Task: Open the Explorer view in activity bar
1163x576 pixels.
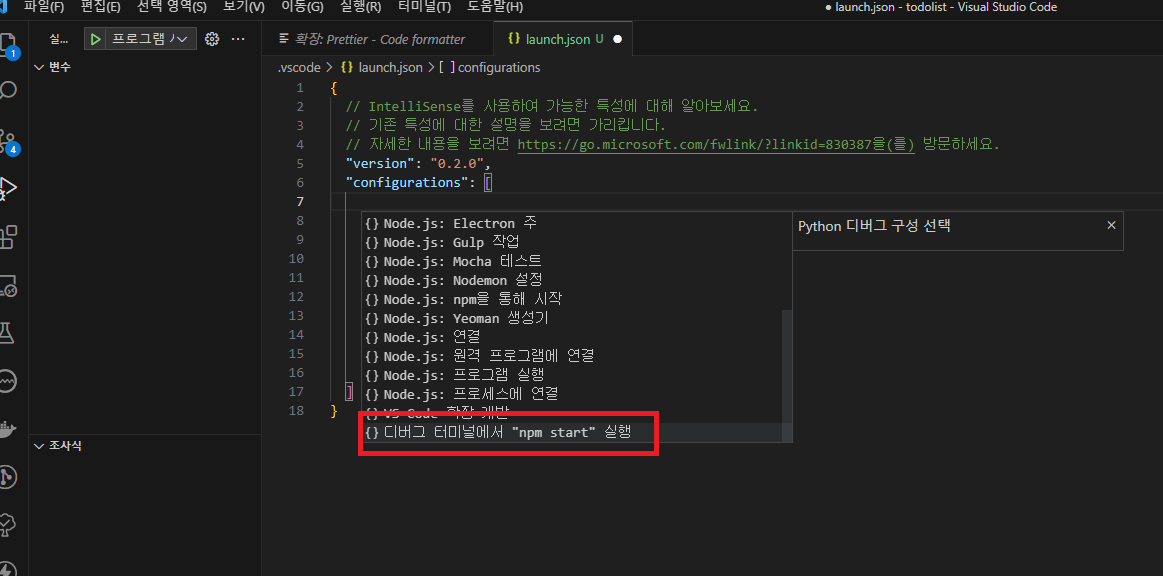Action: click(x=7, y=44)
